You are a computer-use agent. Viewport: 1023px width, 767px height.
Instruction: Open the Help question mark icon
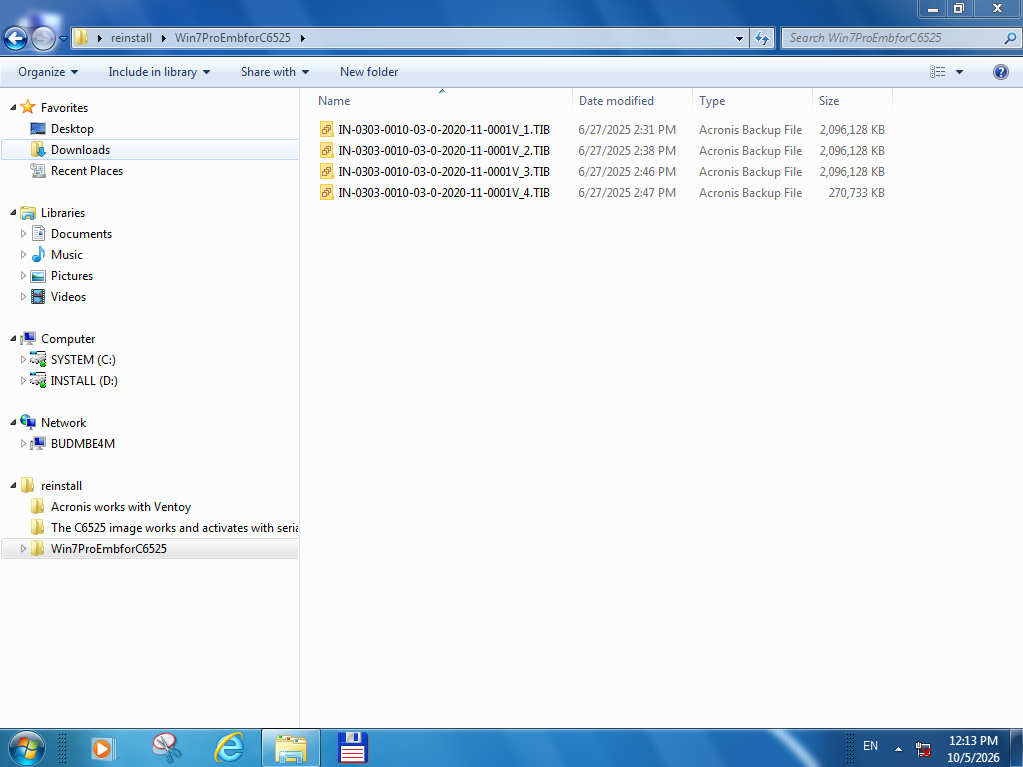tap(1000, 72)
